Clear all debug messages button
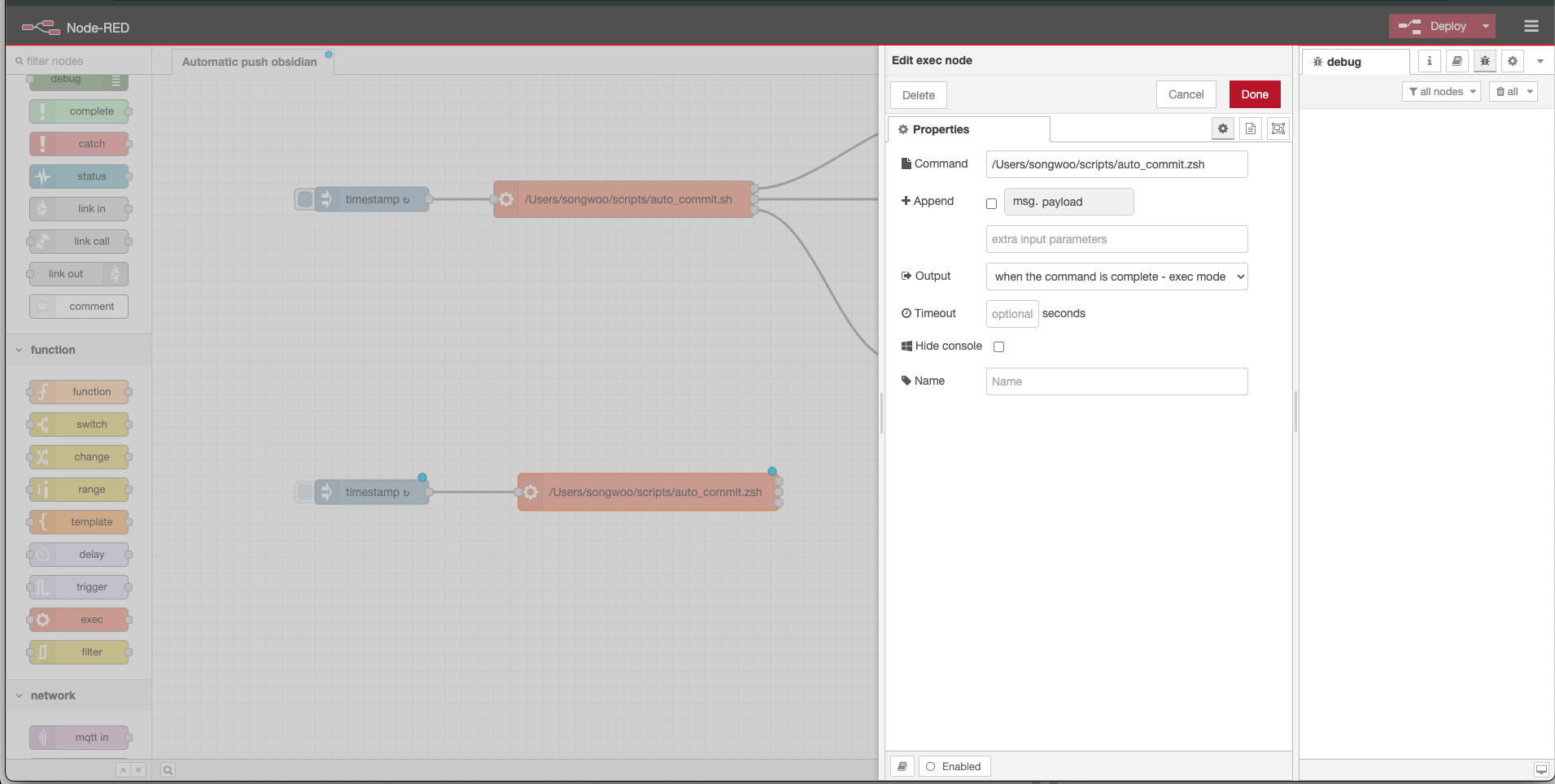Screen dimensions: 1555x784 click(x=1506, y=92)
